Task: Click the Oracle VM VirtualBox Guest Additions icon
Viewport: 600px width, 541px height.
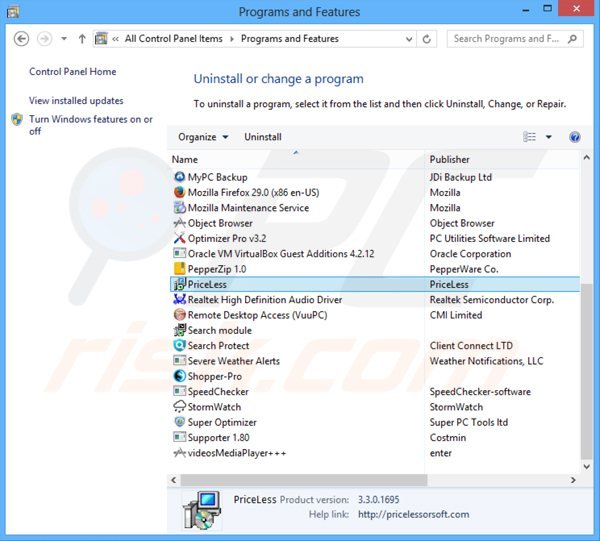Action: click(x=179, y=253)
